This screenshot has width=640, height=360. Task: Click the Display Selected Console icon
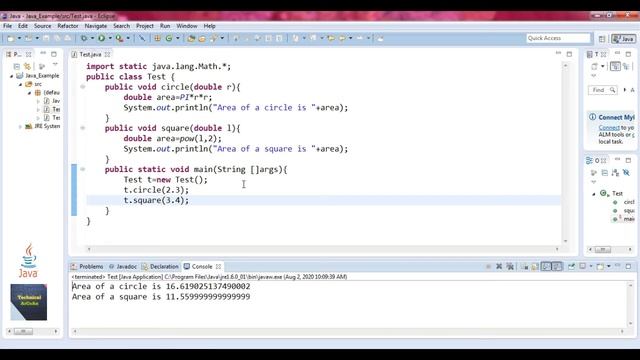pyautogui.click(x=583, y=267)
